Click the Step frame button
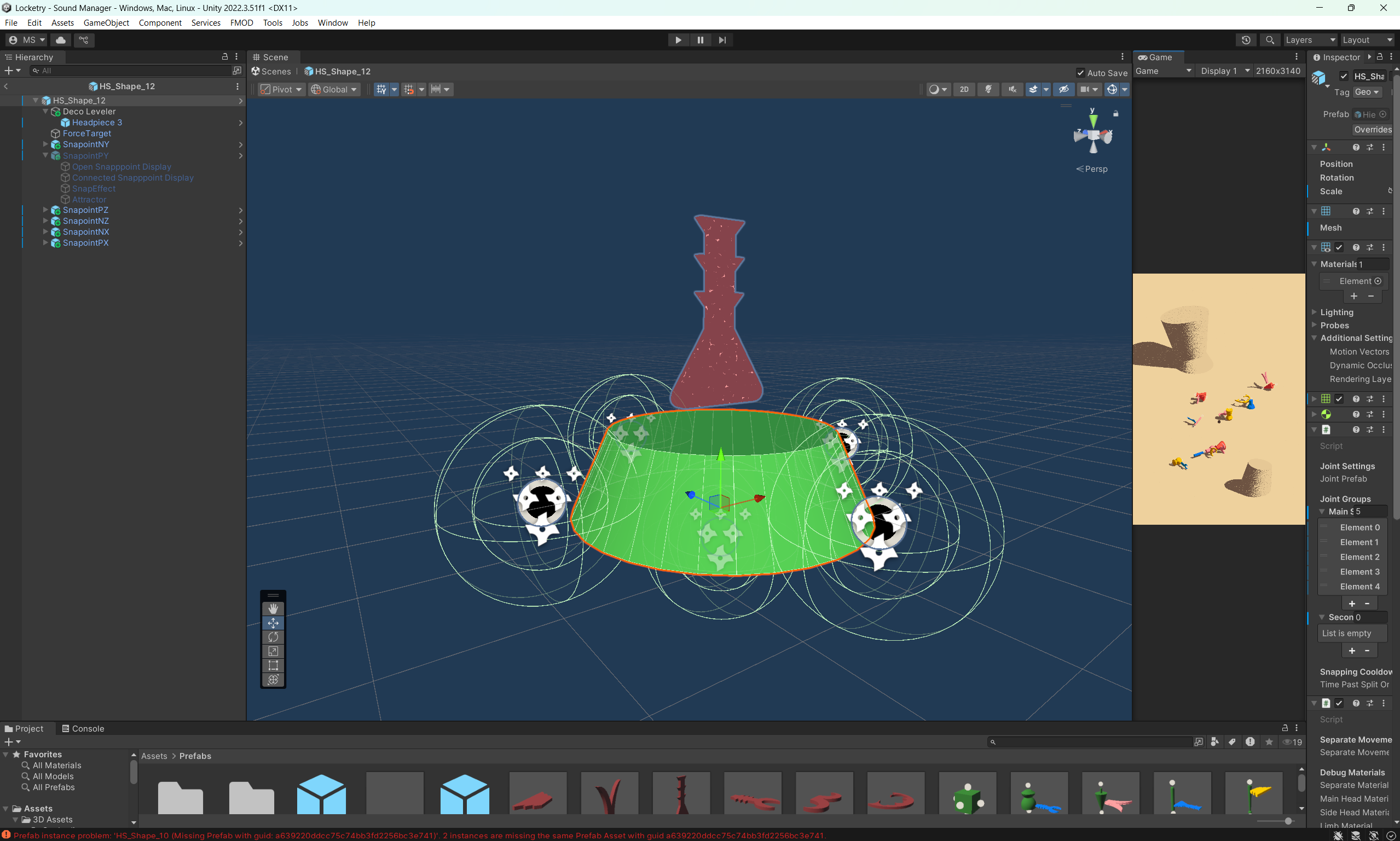Viewport: 1400px width, 841px height. point(722,39)
